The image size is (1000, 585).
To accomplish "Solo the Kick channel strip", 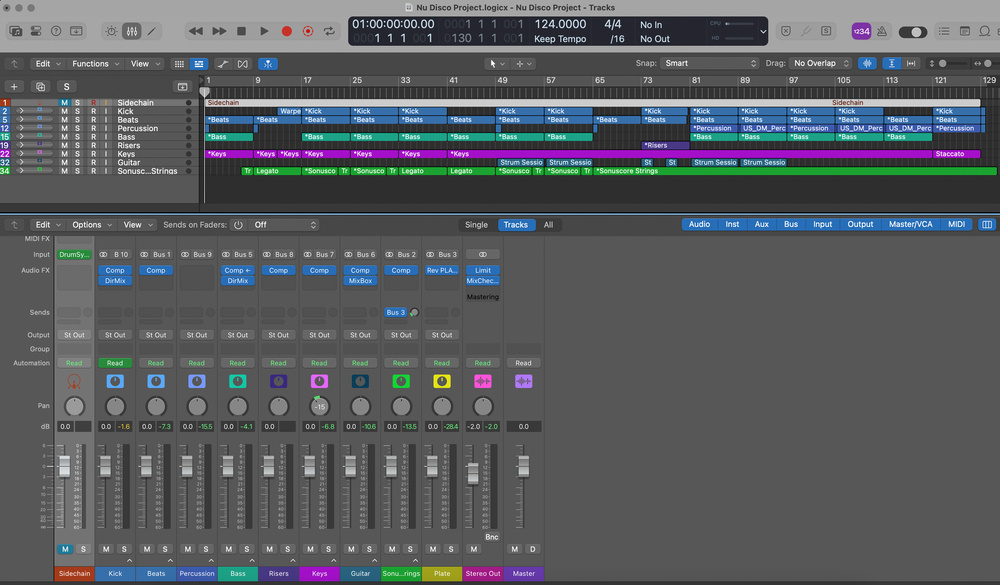I will pos(124,549).
